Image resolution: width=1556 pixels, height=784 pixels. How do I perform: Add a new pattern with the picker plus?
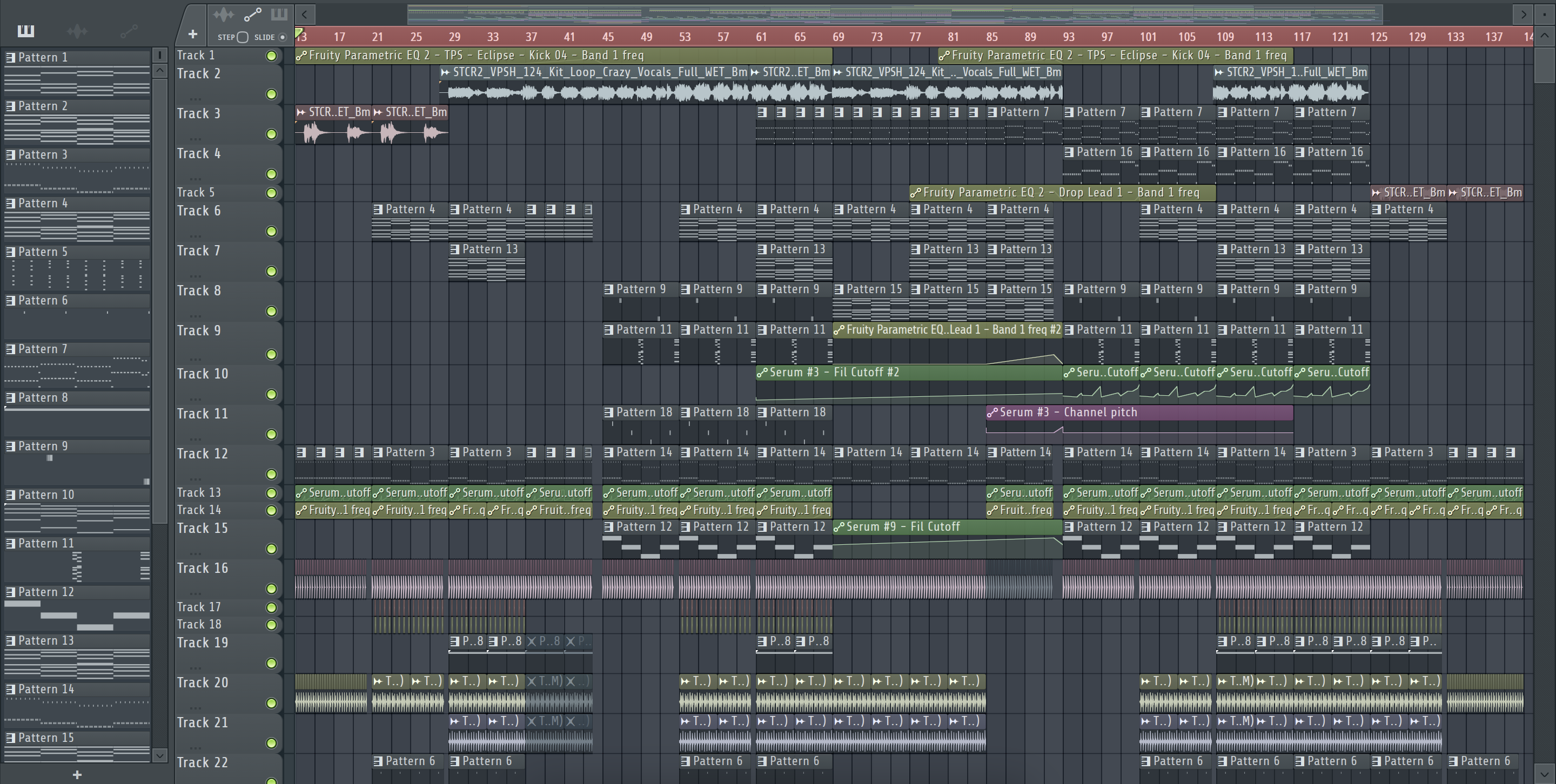click(77, 774)
